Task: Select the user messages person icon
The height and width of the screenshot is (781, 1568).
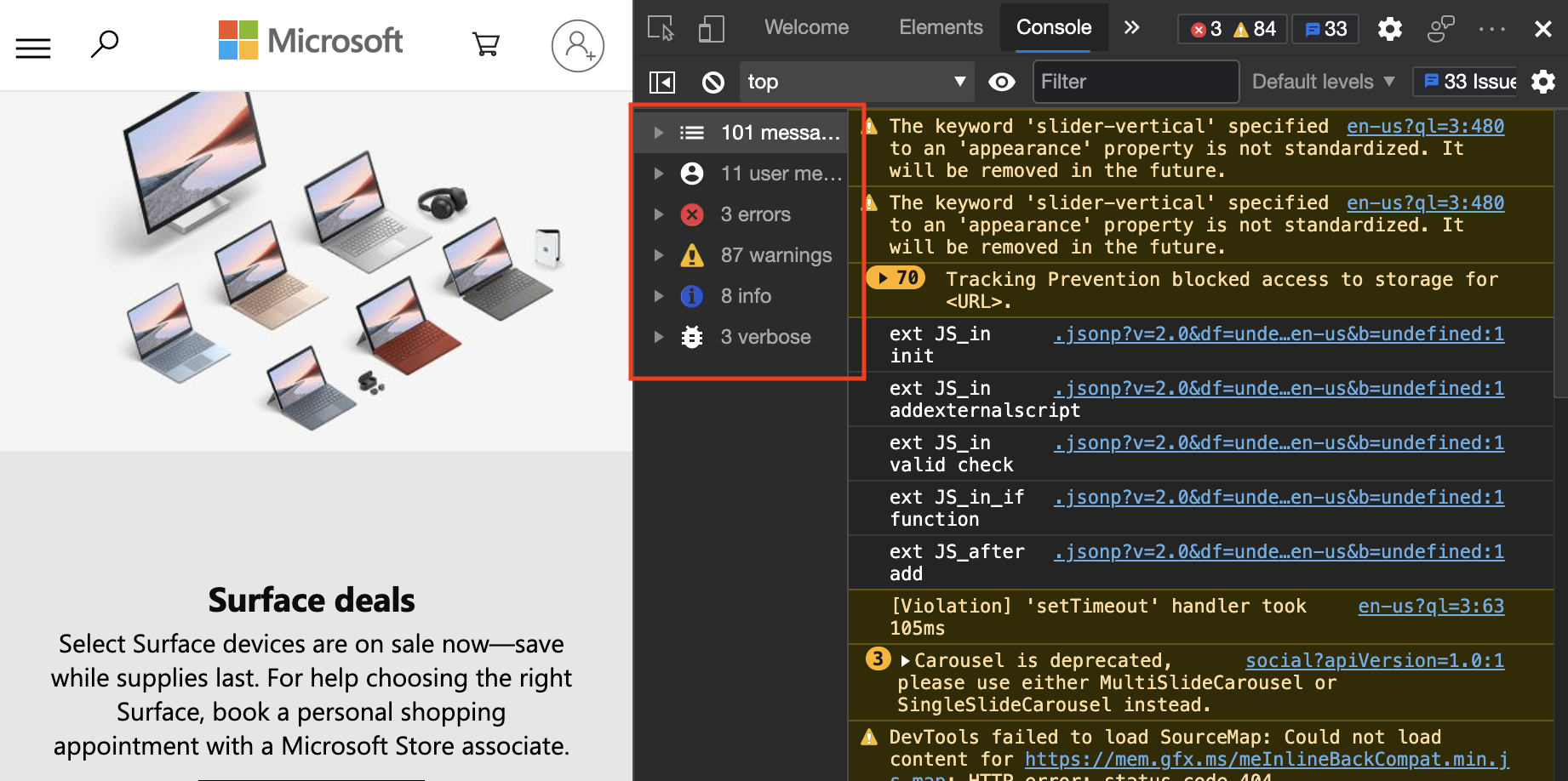Action: [692, 174]
